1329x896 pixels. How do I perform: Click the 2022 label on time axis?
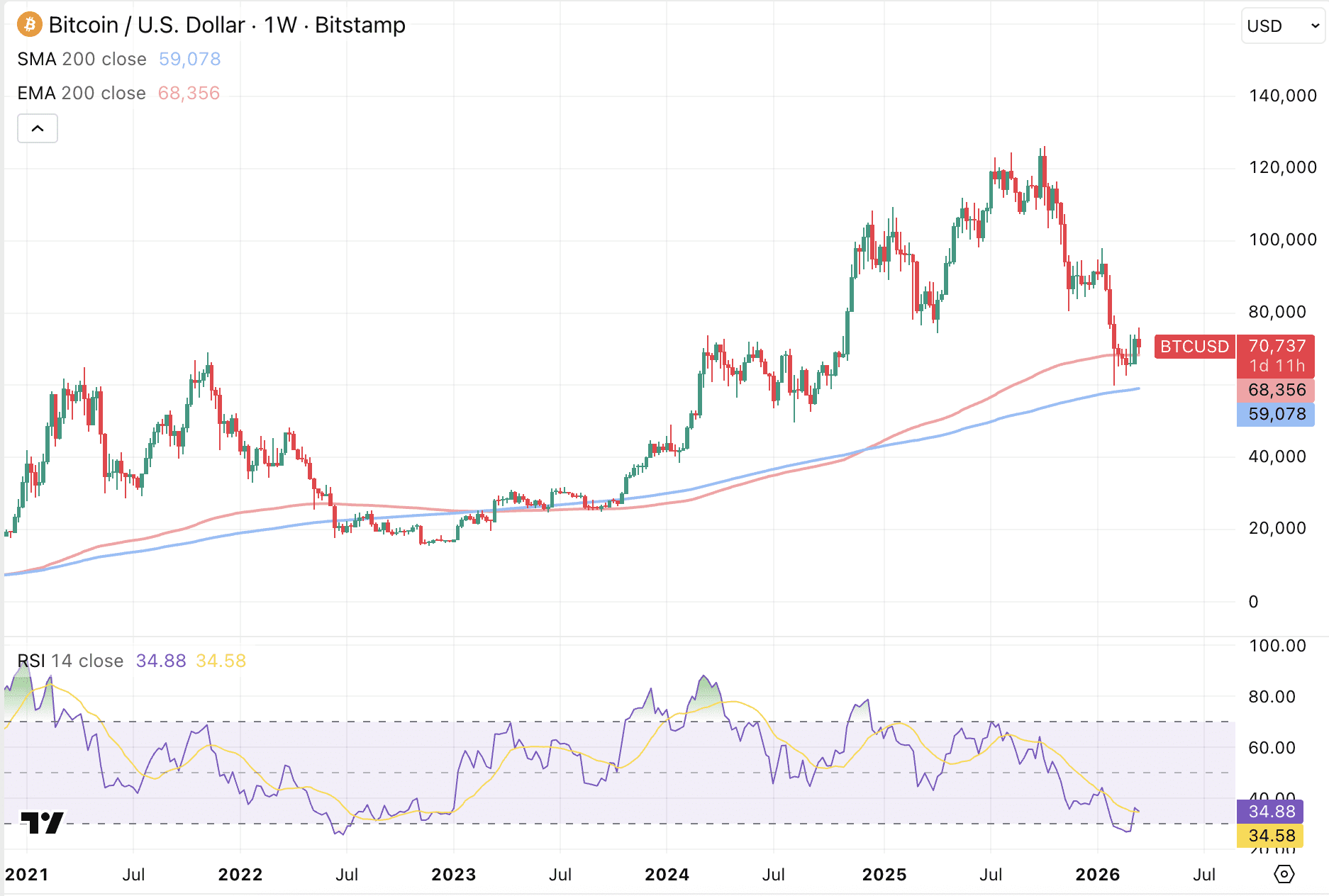[x=240, y=874]
